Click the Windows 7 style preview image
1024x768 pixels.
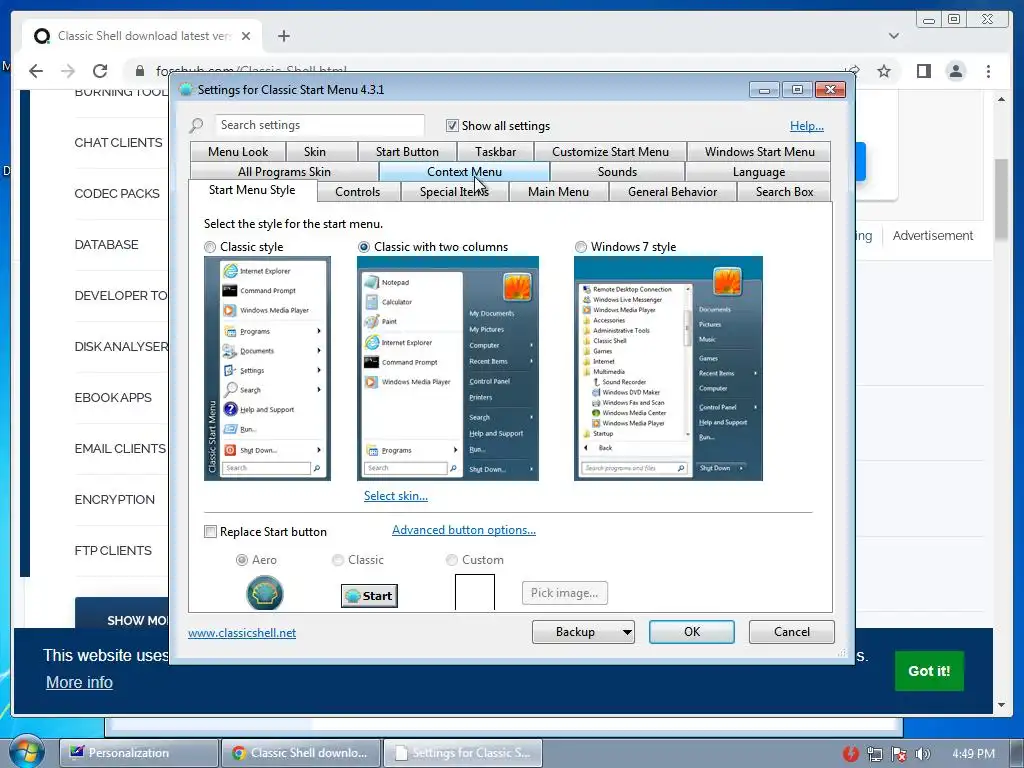pyautogui.click(x=668, y=368)
